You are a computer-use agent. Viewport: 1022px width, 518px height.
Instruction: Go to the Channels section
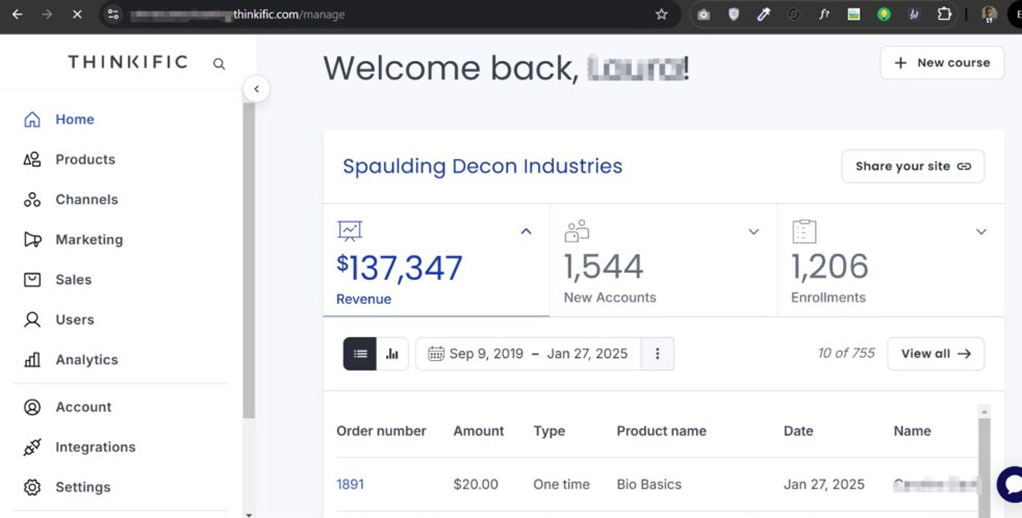coord(86,199)
